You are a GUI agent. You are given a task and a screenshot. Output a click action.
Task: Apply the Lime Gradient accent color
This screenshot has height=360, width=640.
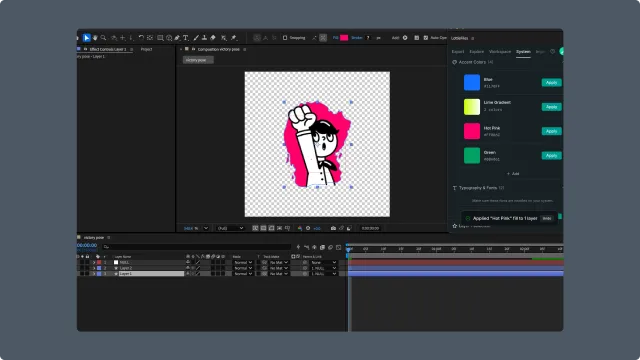coord(551,107)
